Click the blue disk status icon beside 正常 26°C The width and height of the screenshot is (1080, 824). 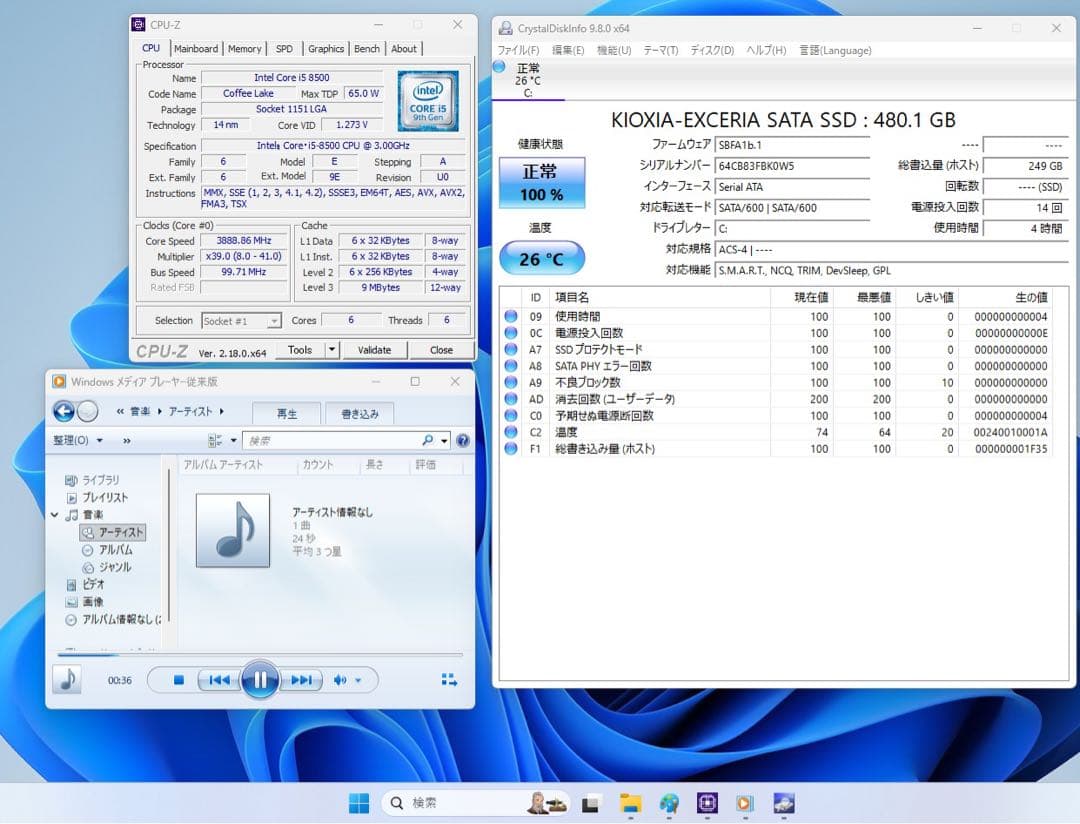point(499,67)
